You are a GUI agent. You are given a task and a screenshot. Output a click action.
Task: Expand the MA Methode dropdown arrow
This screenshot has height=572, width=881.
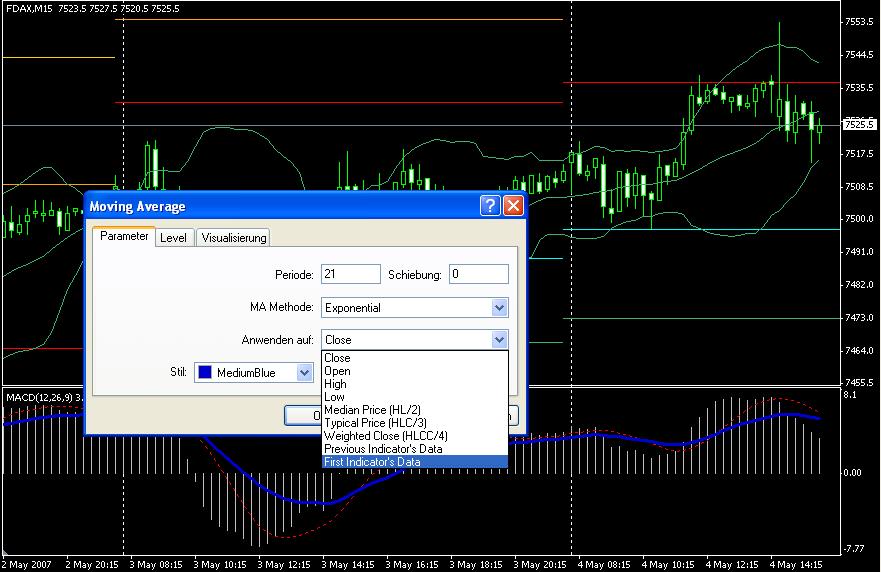[499, 308]
